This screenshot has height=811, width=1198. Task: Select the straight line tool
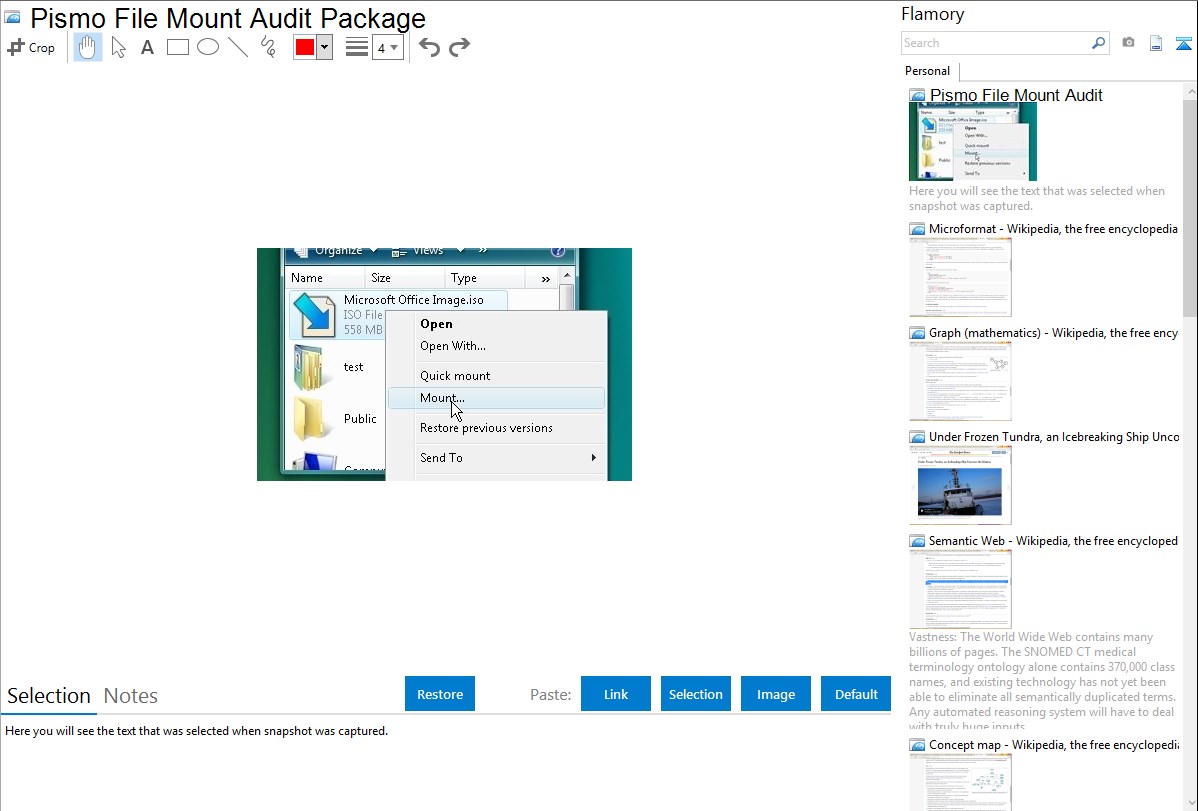coord(238,47)
